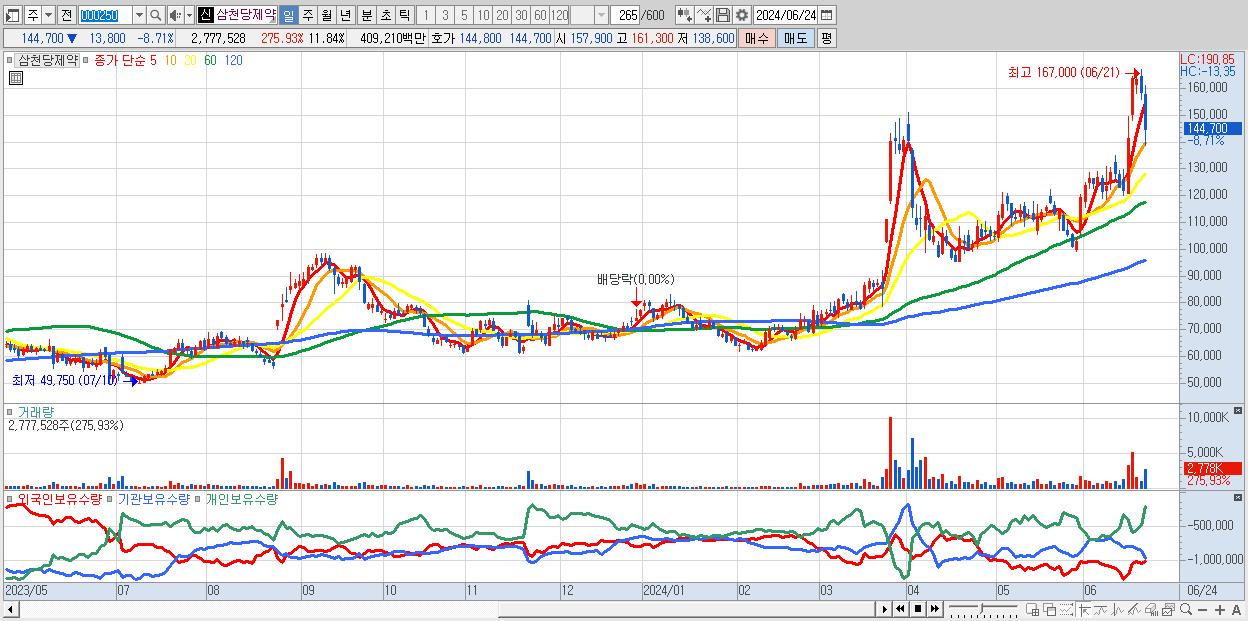1248x621 pixels.
Task: Click the chart magnifier zoom icon
Action: pos(1185,610)
